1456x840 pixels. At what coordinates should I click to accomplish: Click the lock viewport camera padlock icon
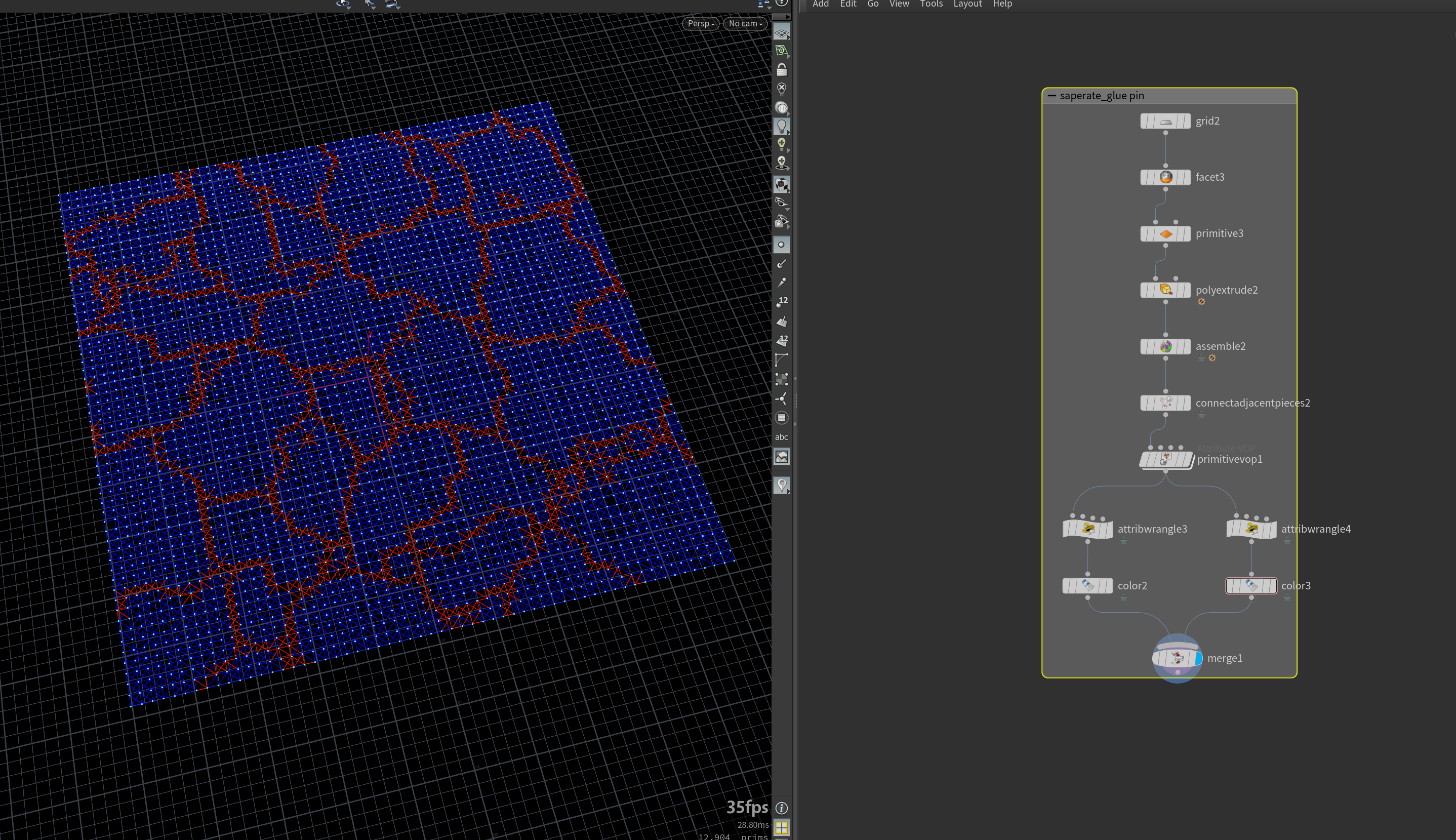(782, 70)
